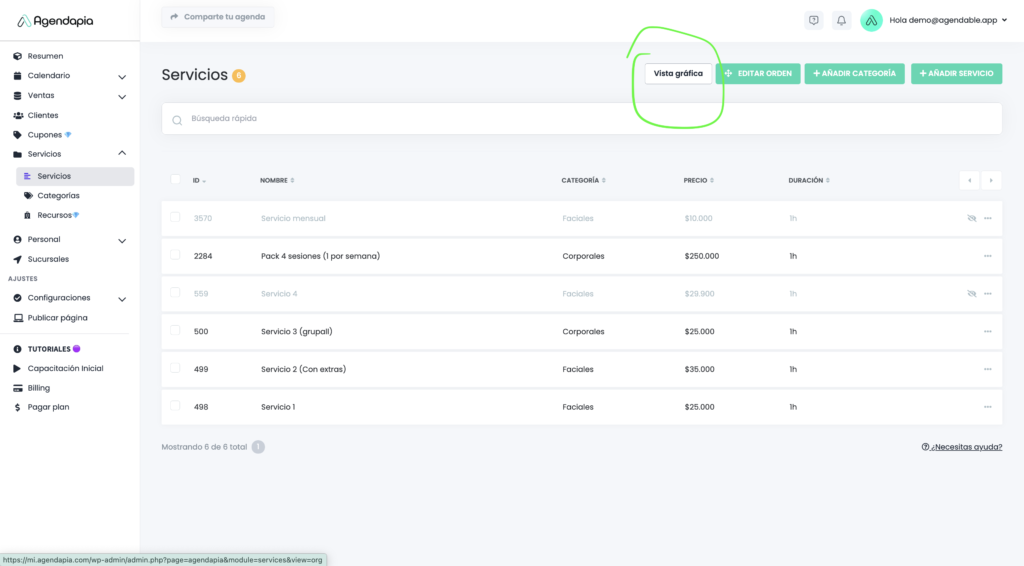
Task: Click the notifications bell icon
Action: [x=841, y=20]
